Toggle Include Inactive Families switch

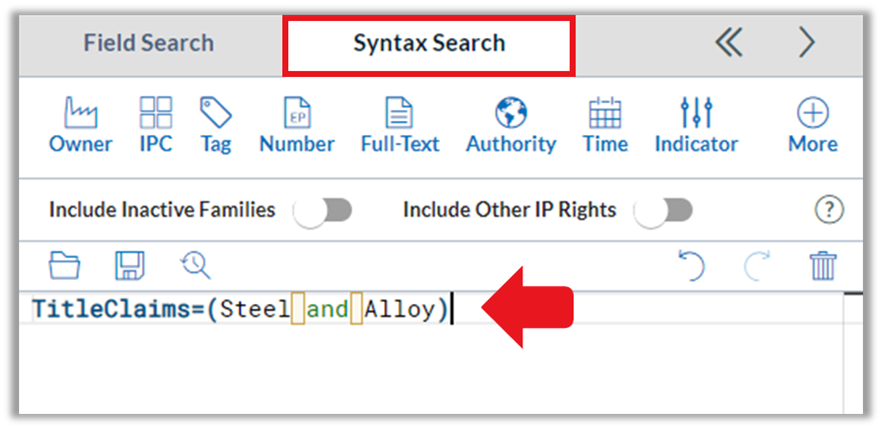(x=323, y=211)
